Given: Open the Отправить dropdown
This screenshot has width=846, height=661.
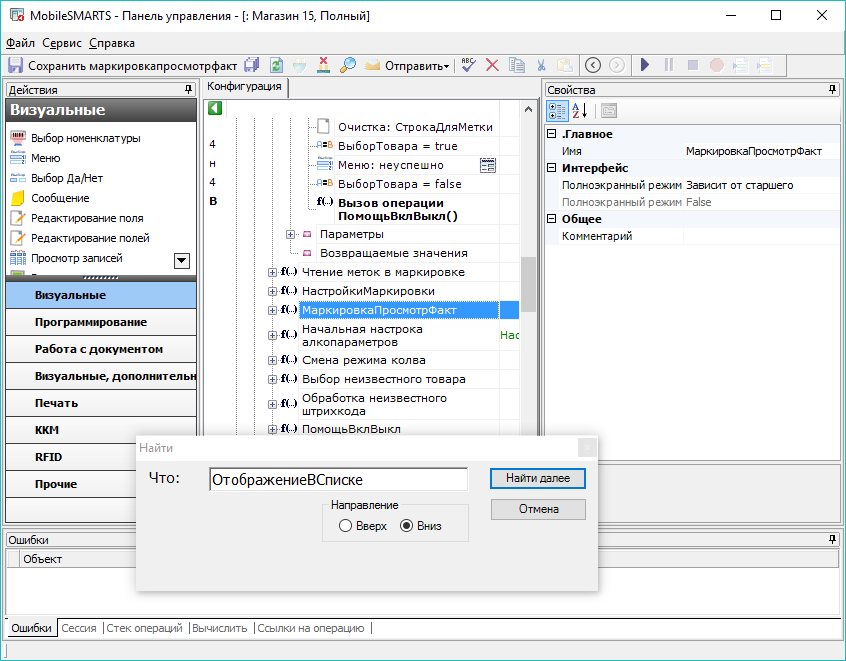Looking at the screenshot, I should 417,66.
